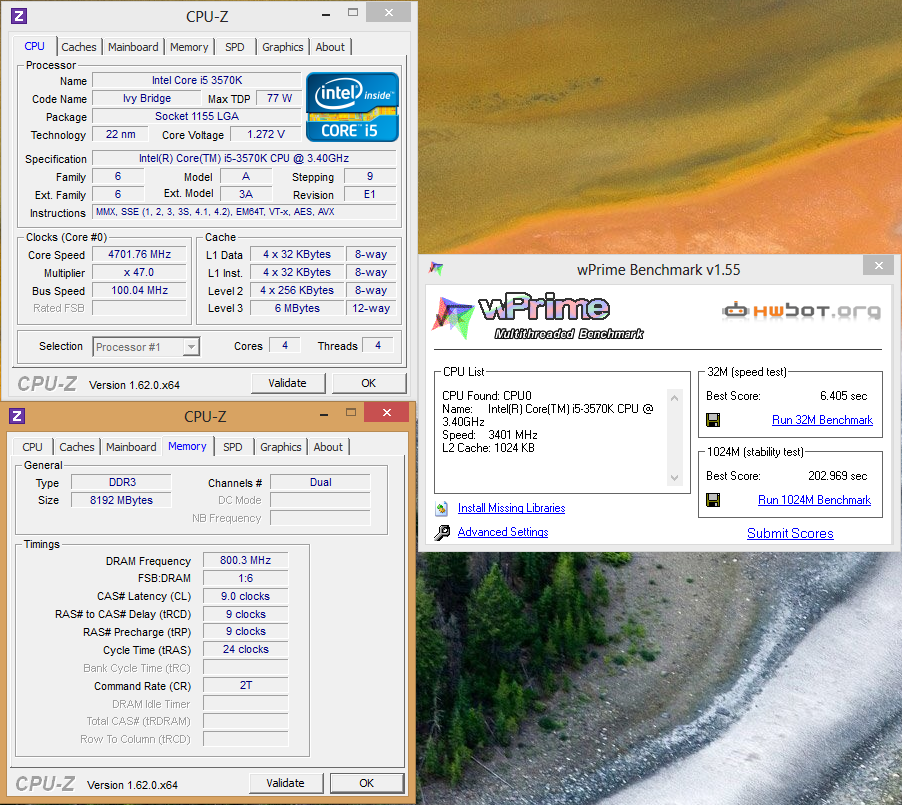This screenshot has height=805, width=902.
Task: Open the HWBOT.org logo link
Action: point(801,311)
